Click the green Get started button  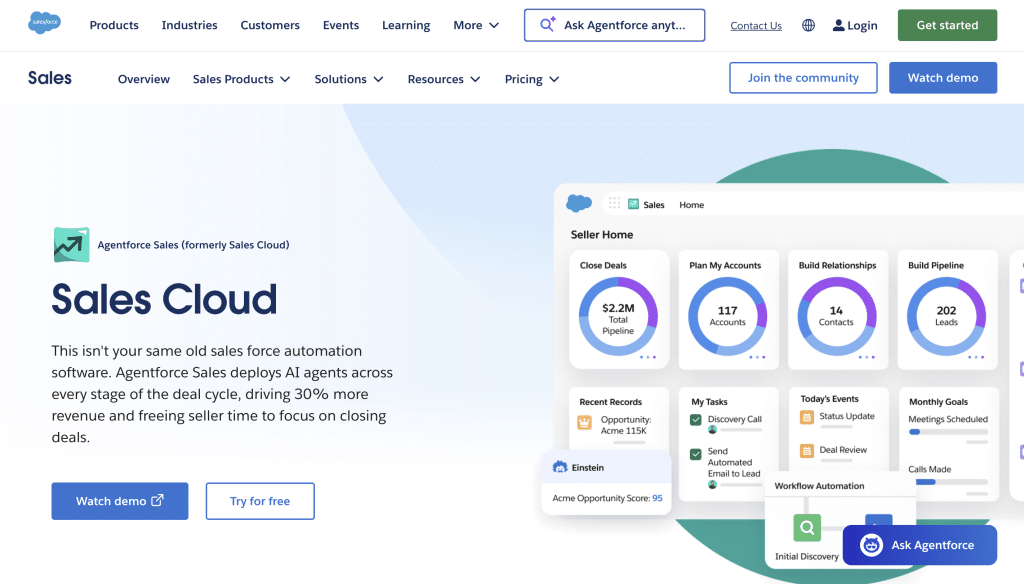click(x=947, y=25)
